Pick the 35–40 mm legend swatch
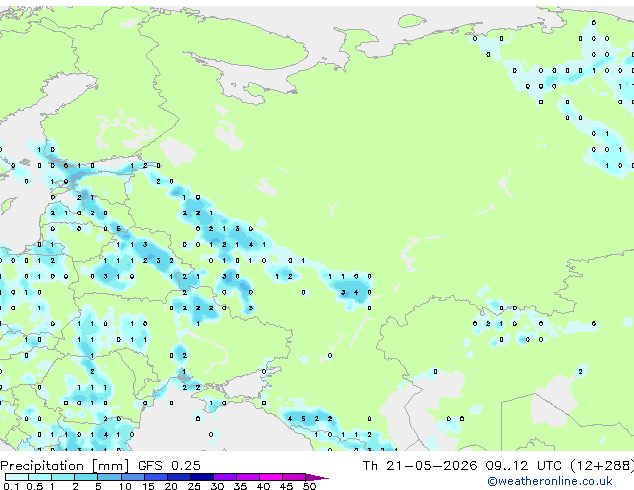 [248, 477]
